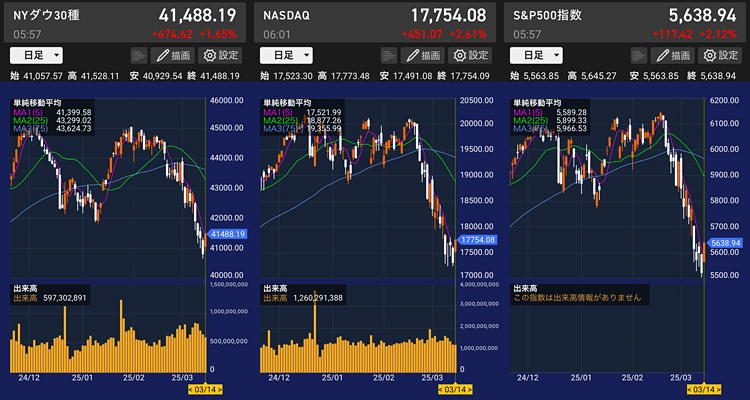Click the 03/14 date marker under NYダウ30種 chart

click(205, 389)
